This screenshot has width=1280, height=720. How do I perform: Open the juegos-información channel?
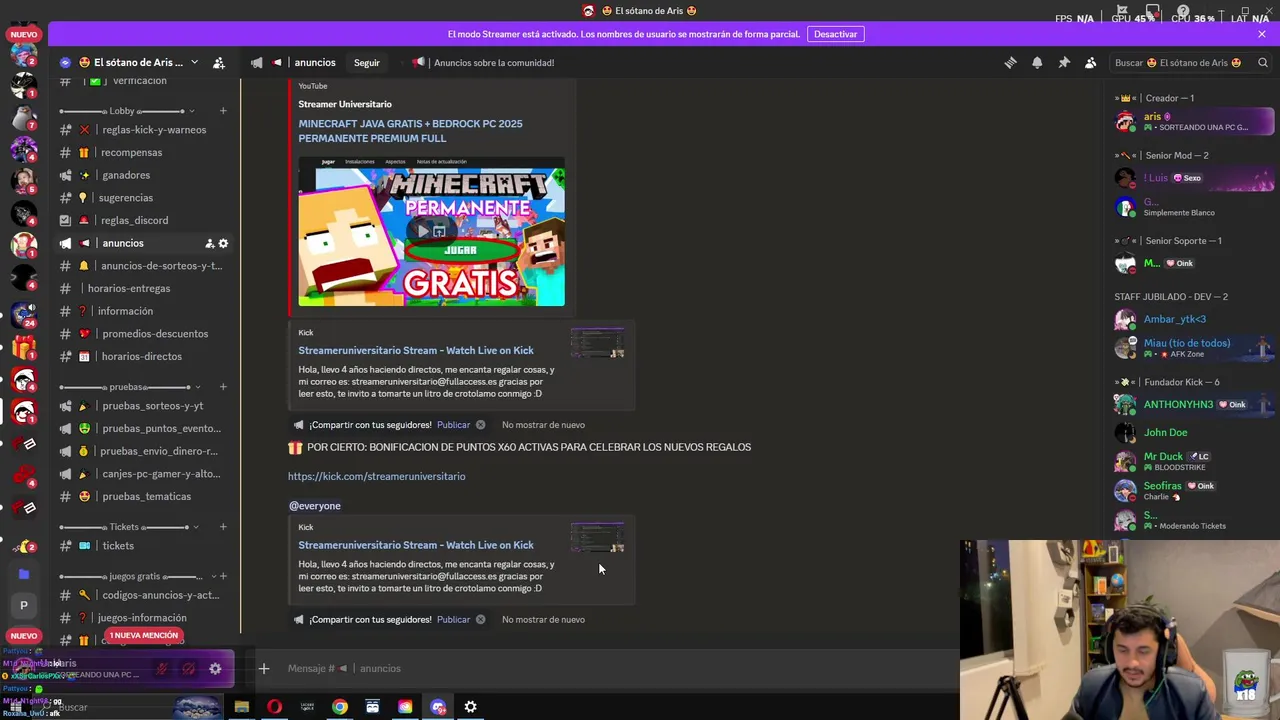point(143,618)
